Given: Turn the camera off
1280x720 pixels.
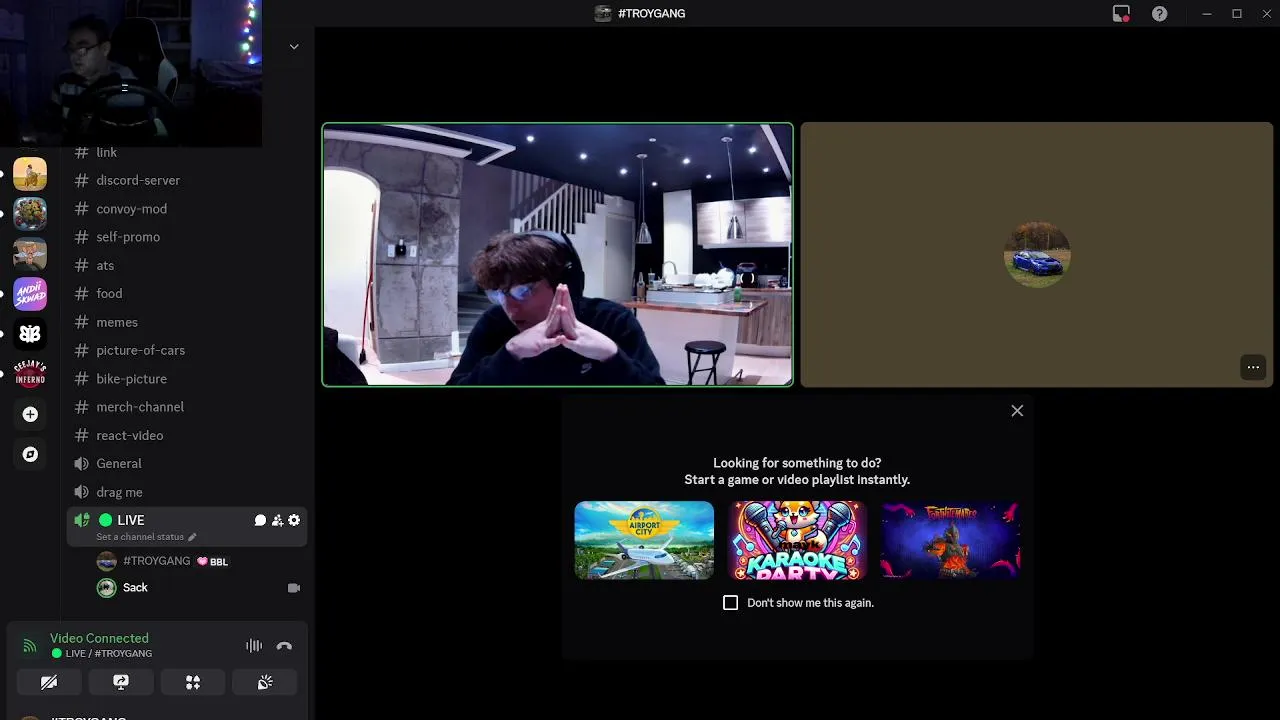Looking at the screenshot, I should coord(49,682).
